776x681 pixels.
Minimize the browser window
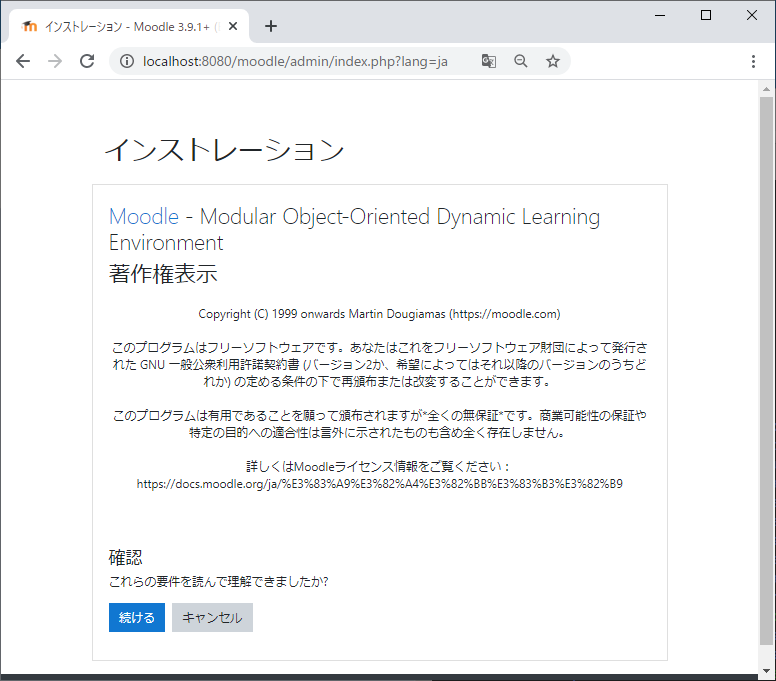[x=660, y=15]
